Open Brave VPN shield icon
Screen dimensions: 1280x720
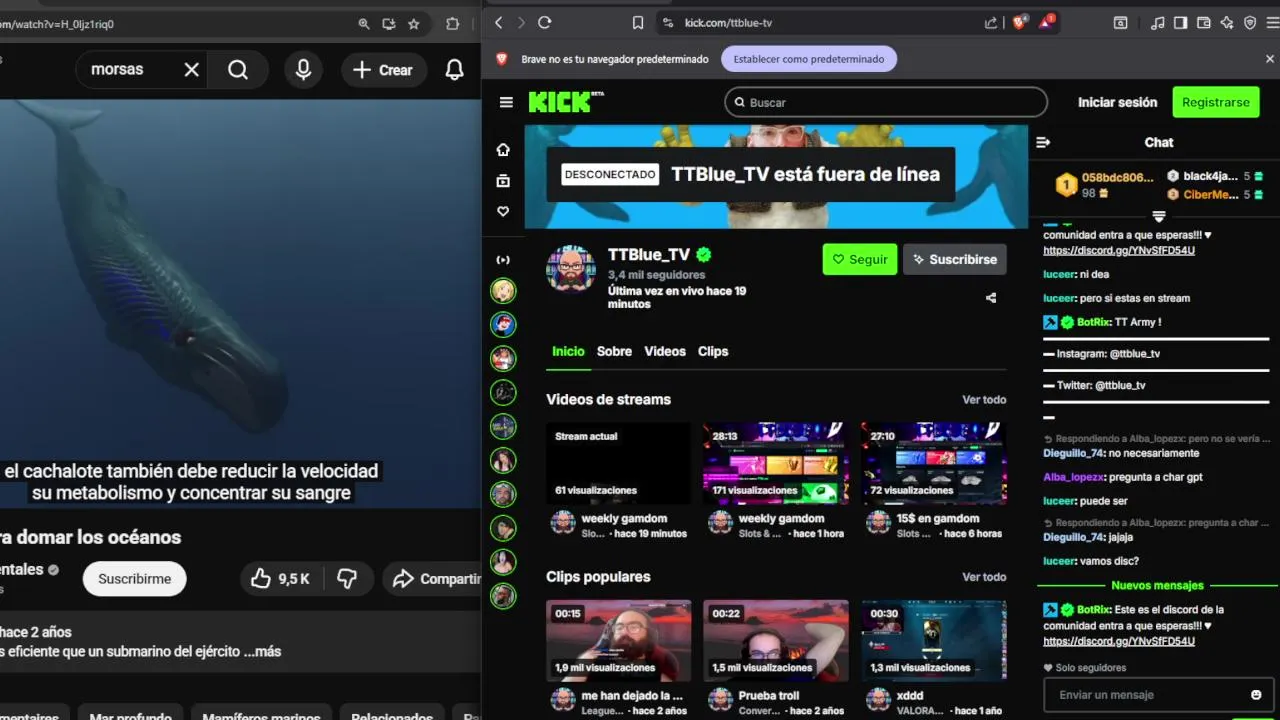[x=1250, y=22]
